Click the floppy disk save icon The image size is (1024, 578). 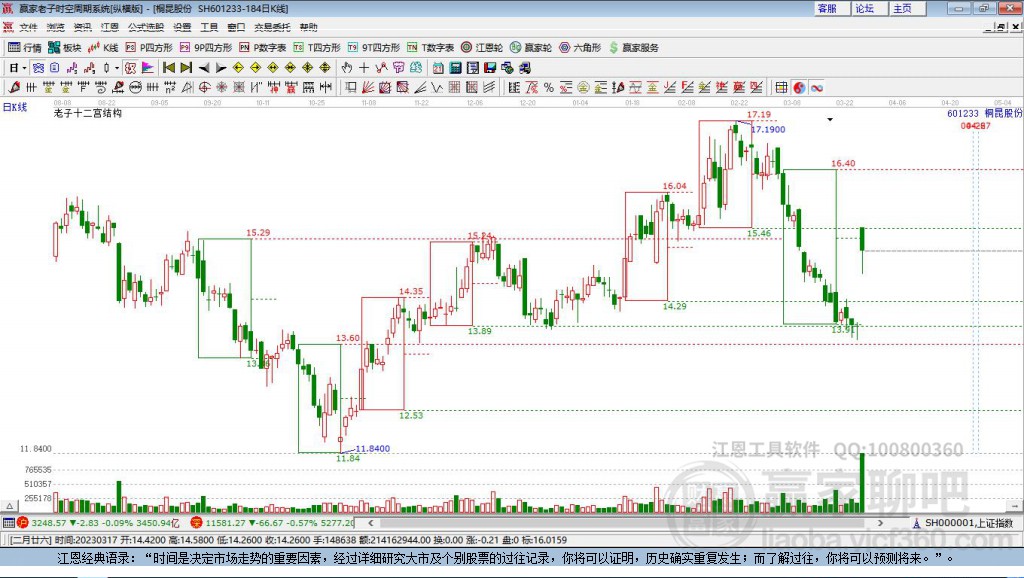tap(490, 68)
